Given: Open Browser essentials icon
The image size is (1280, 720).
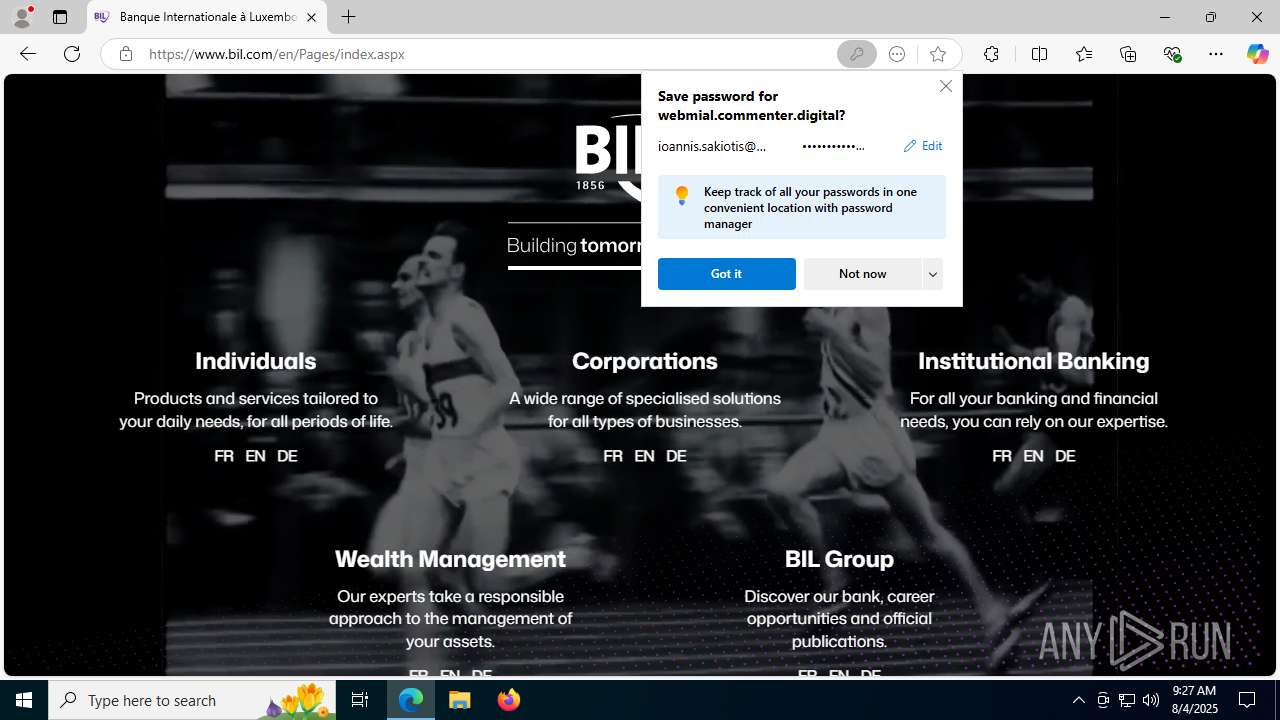Looking at the screenshot, I should pos(1172,54).
